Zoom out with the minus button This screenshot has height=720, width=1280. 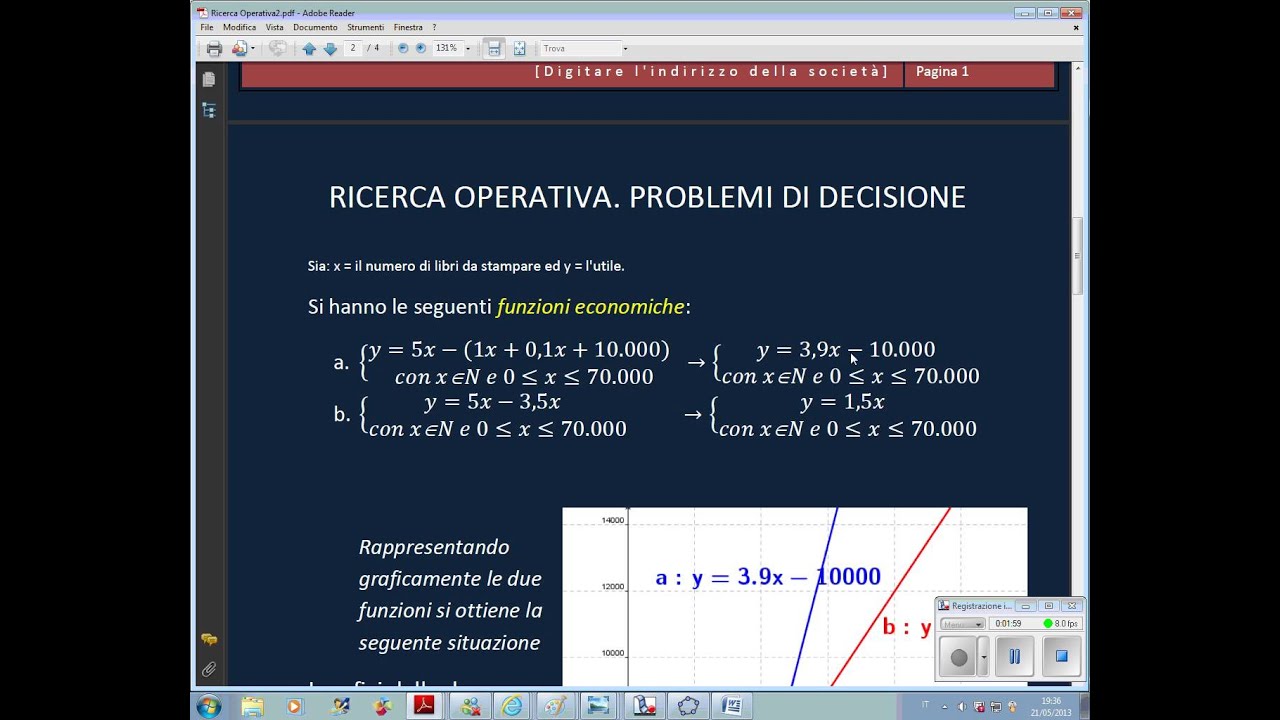(403, 48)
